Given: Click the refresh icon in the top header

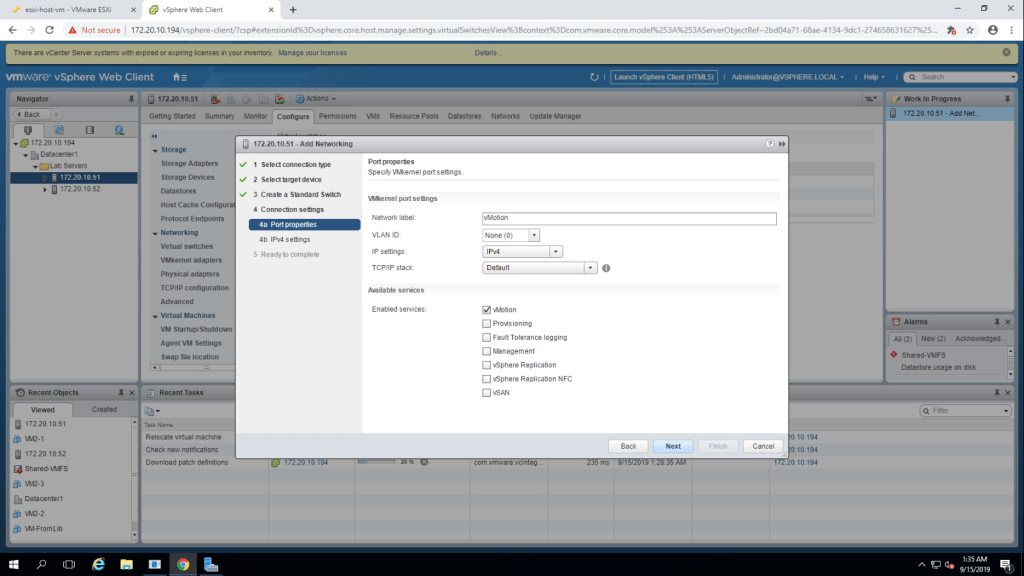Looking at the screenshot, I should tap(594, 77).
